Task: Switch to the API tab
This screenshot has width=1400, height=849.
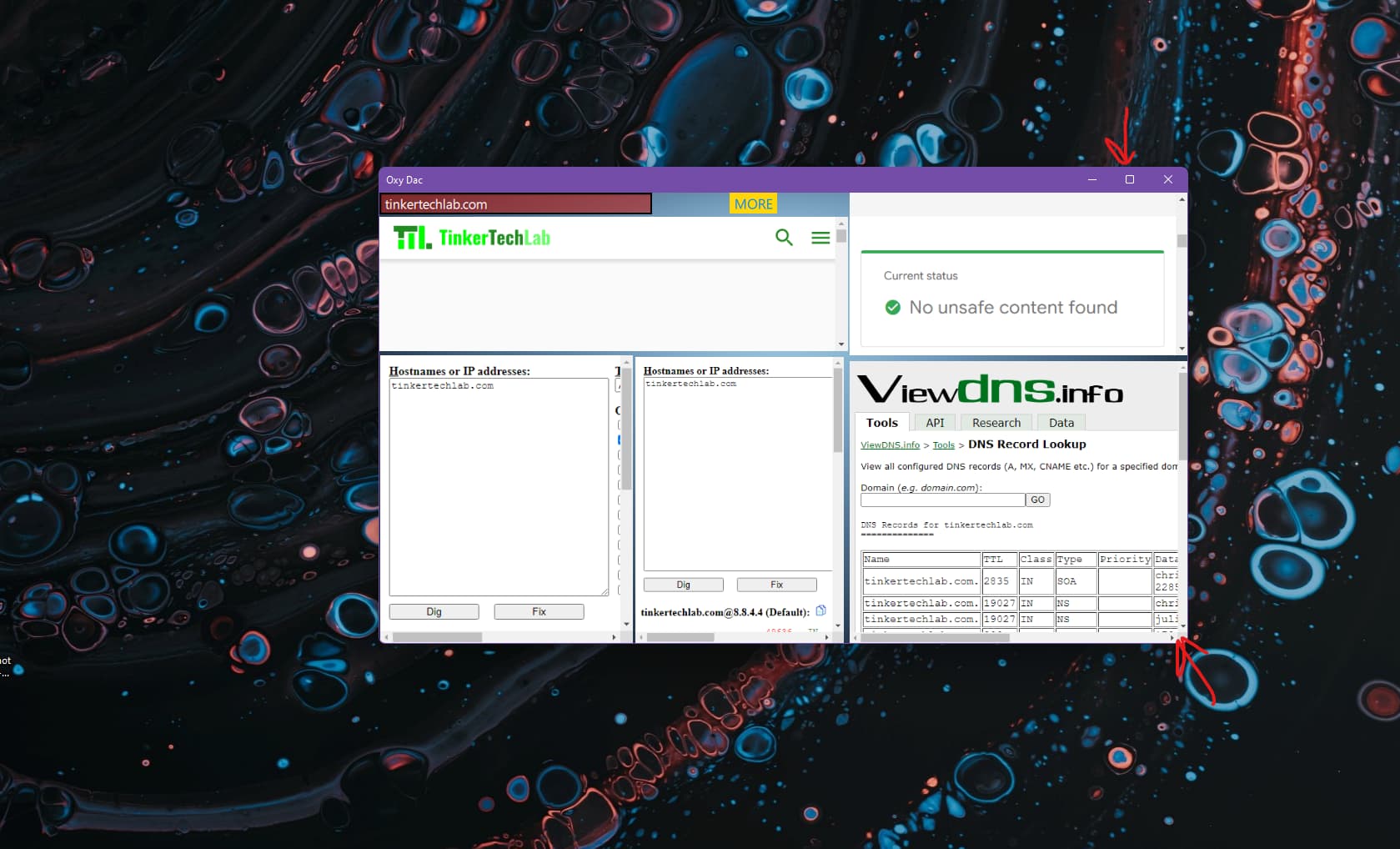Action: (935, 423)
